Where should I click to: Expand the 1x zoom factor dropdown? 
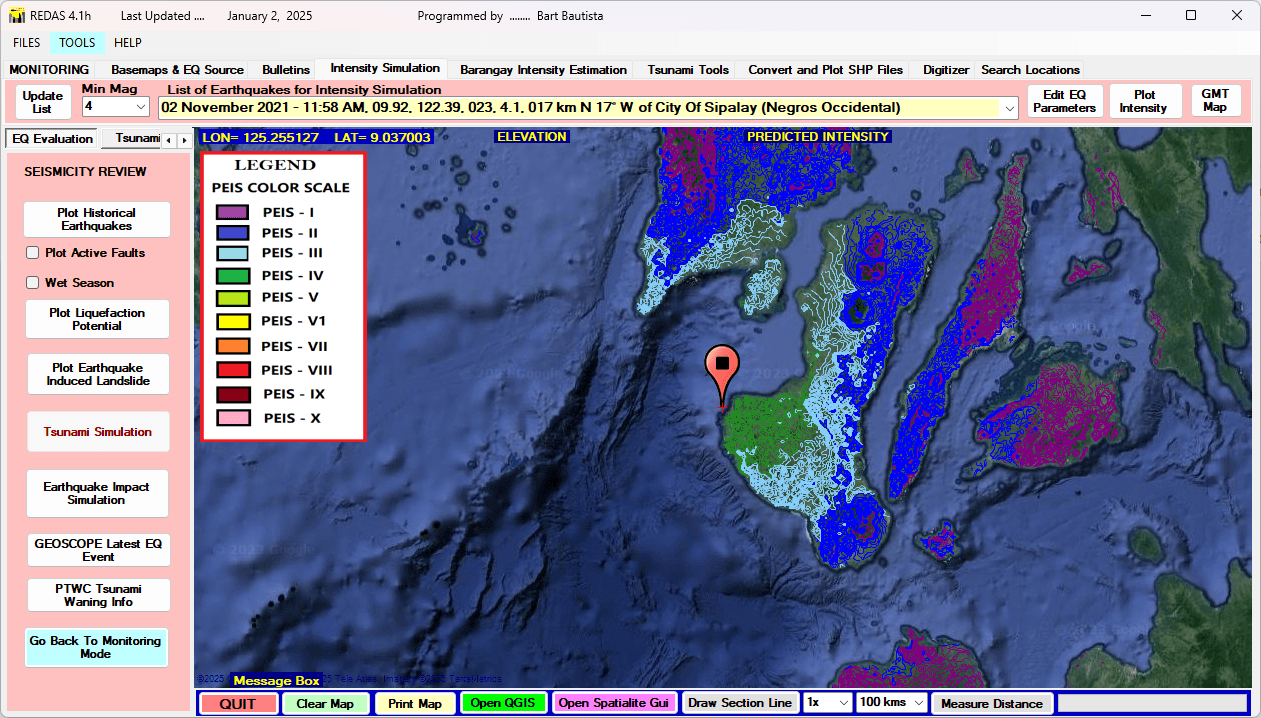(x=841, y=703)
